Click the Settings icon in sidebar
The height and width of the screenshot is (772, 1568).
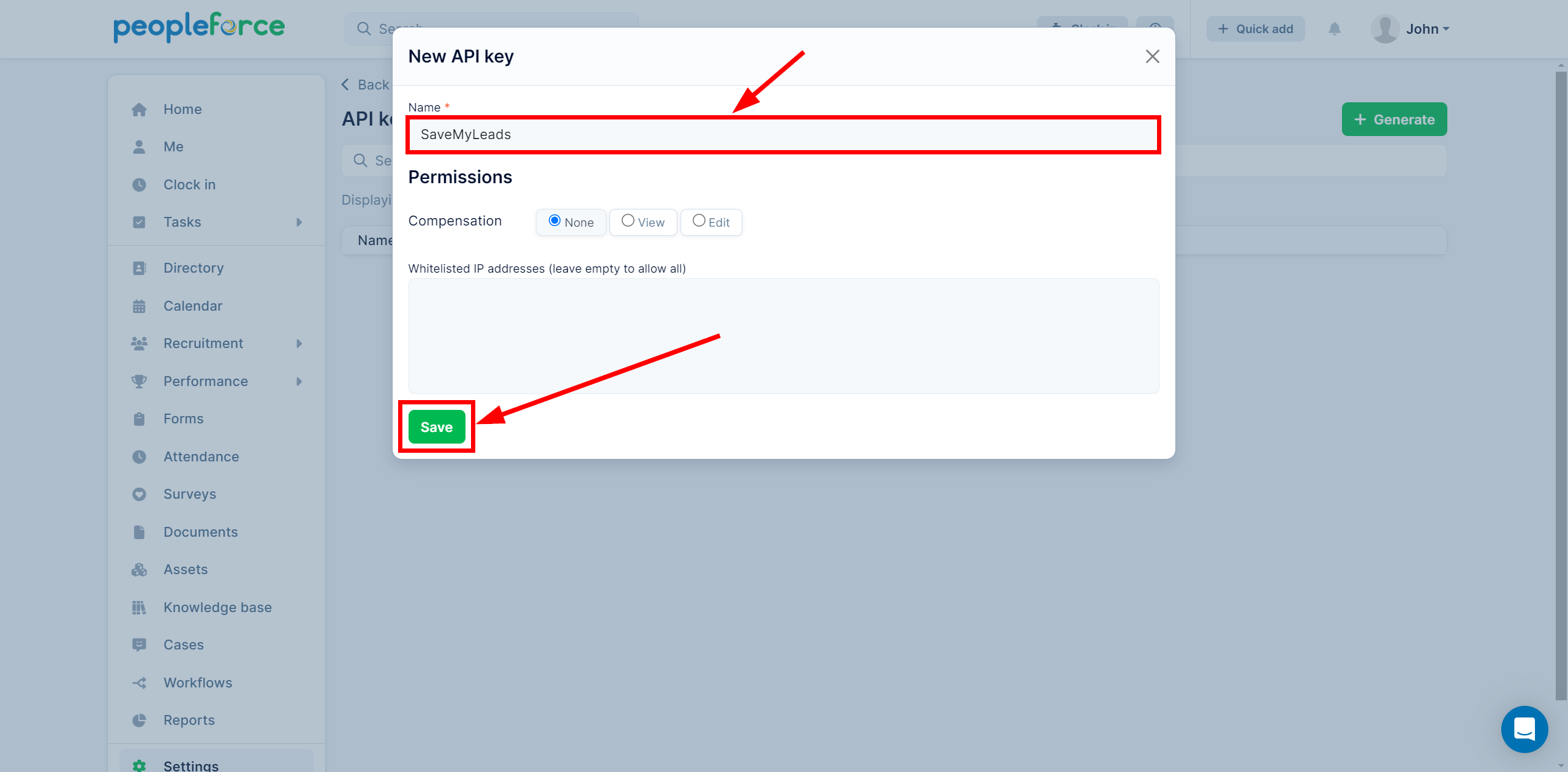pos(139,765)
